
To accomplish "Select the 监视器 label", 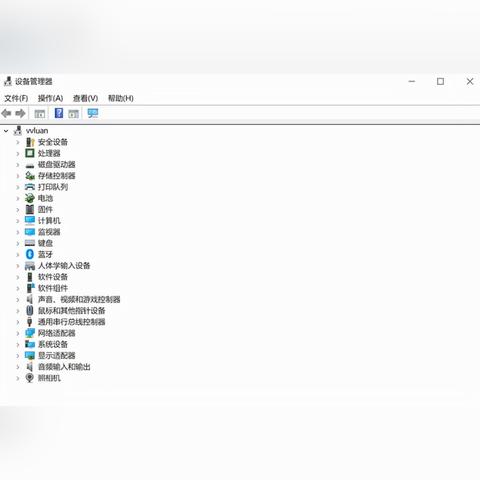I will pyautogui.click(x=49, y=232).
